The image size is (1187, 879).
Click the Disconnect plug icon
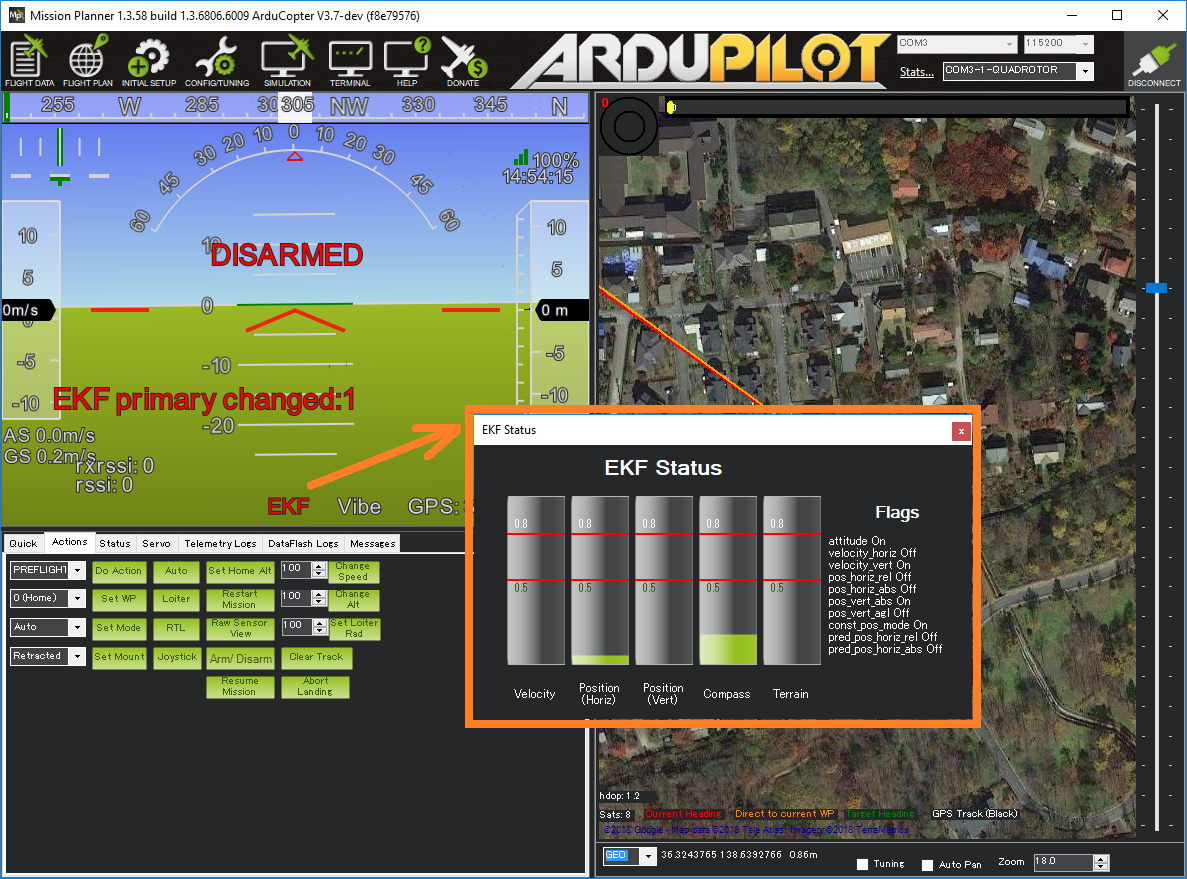1153,58
